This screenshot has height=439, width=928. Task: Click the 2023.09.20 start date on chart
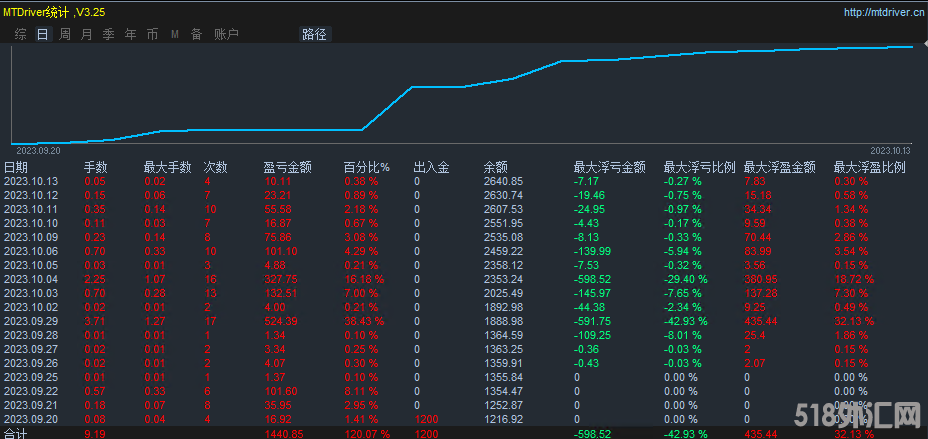(38, 149)
